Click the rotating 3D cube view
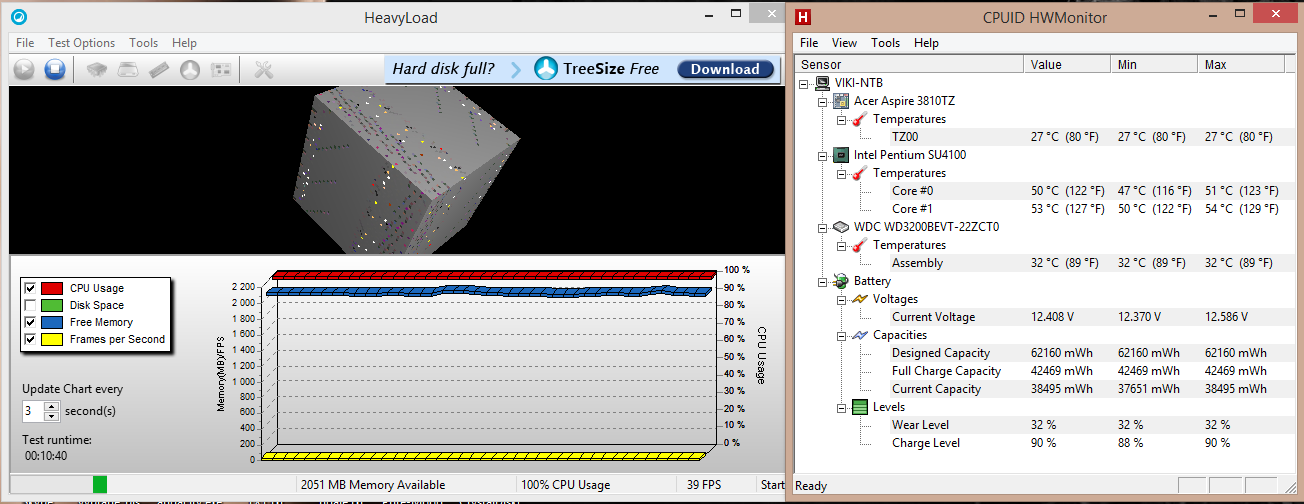 point(397,170)
